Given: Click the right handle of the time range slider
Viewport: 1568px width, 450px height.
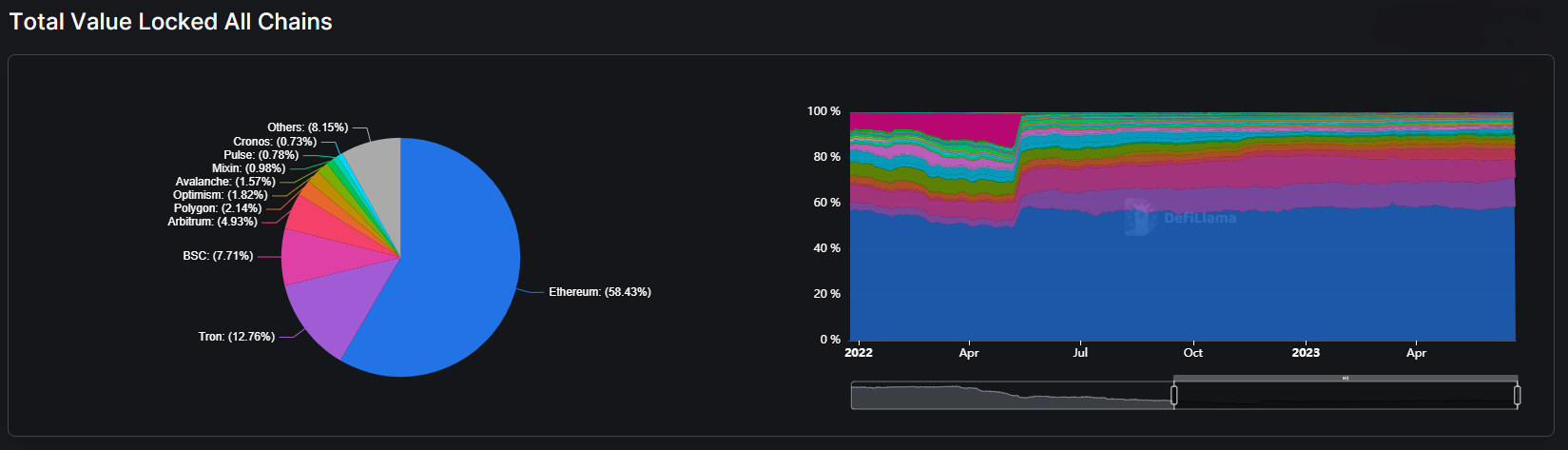Looking at the screenshot, I should (1517, 395).
